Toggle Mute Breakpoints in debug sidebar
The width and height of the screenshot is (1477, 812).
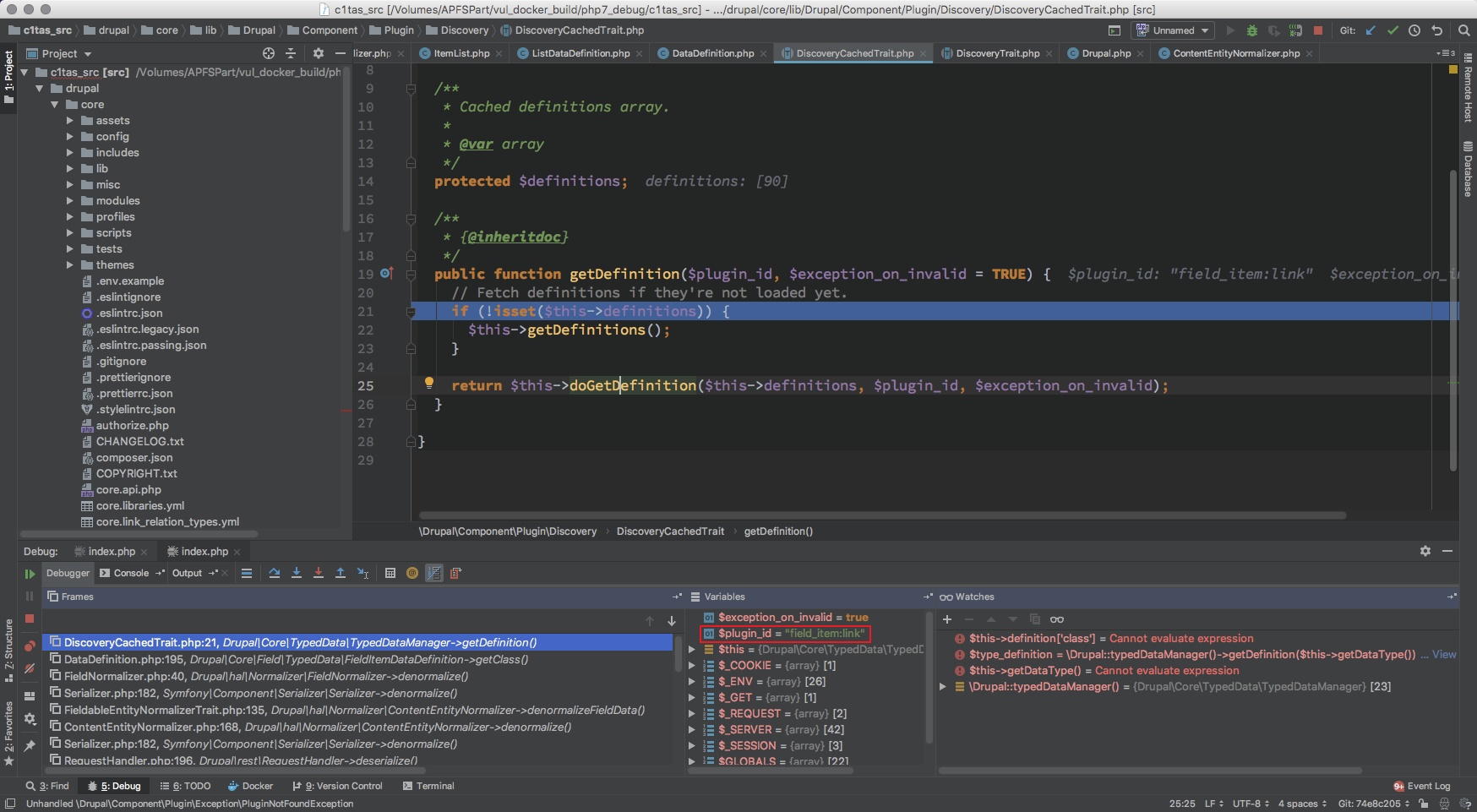pyautogui.click(x=30, y=668)
